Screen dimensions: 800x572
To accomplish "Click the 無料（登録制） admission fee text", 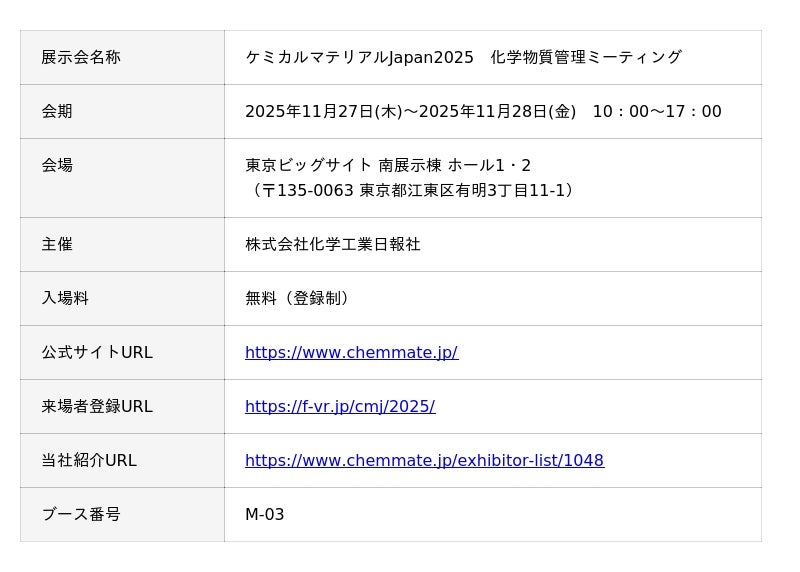I will [x=298, y=298].
